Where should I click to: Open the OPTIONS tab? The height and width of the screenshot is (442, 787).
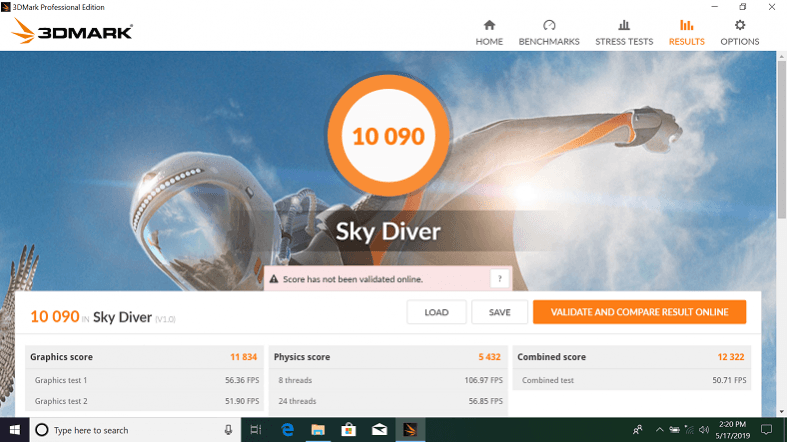coord(739,33)
